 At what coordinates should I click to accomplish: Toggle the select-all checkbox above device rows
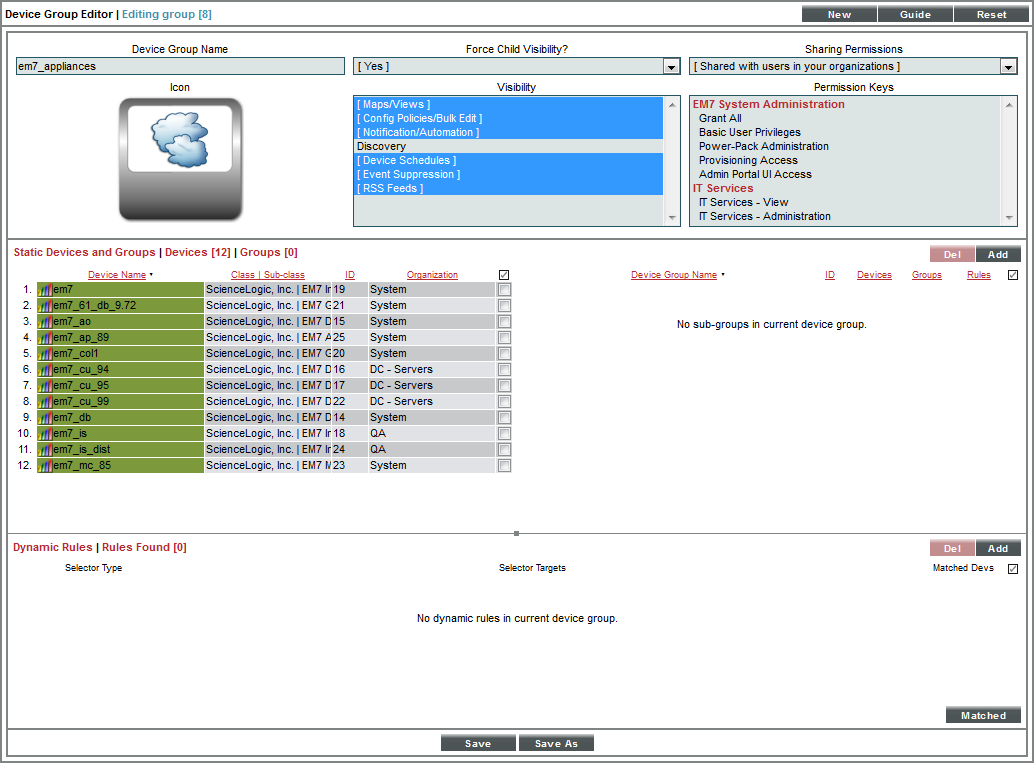tap(504, 274)
